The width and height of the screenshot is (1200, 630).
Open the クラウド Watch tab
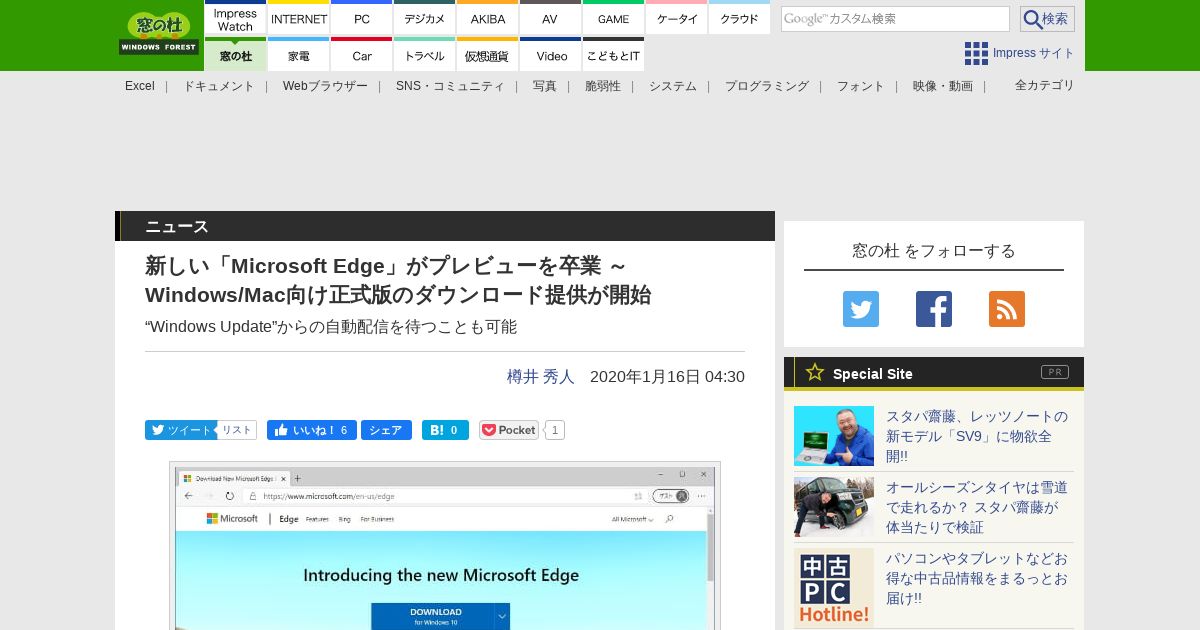tap(739, 18)
